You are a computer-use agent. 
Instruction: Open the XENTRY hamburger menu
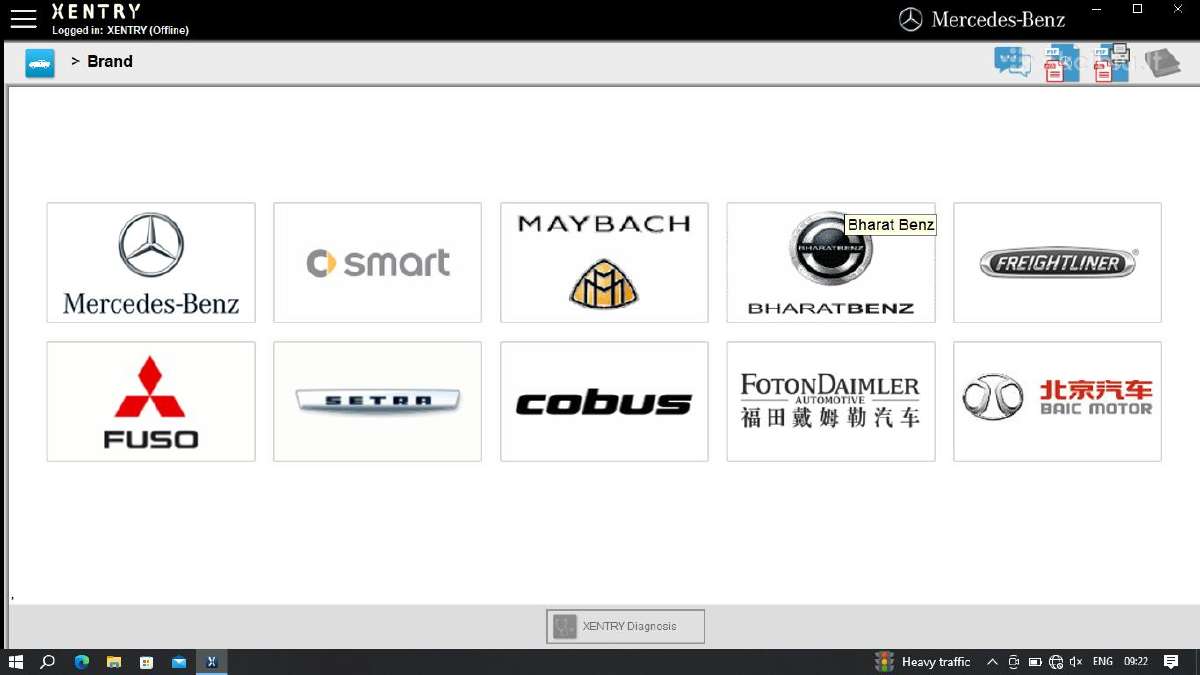(x=23, y=18)
